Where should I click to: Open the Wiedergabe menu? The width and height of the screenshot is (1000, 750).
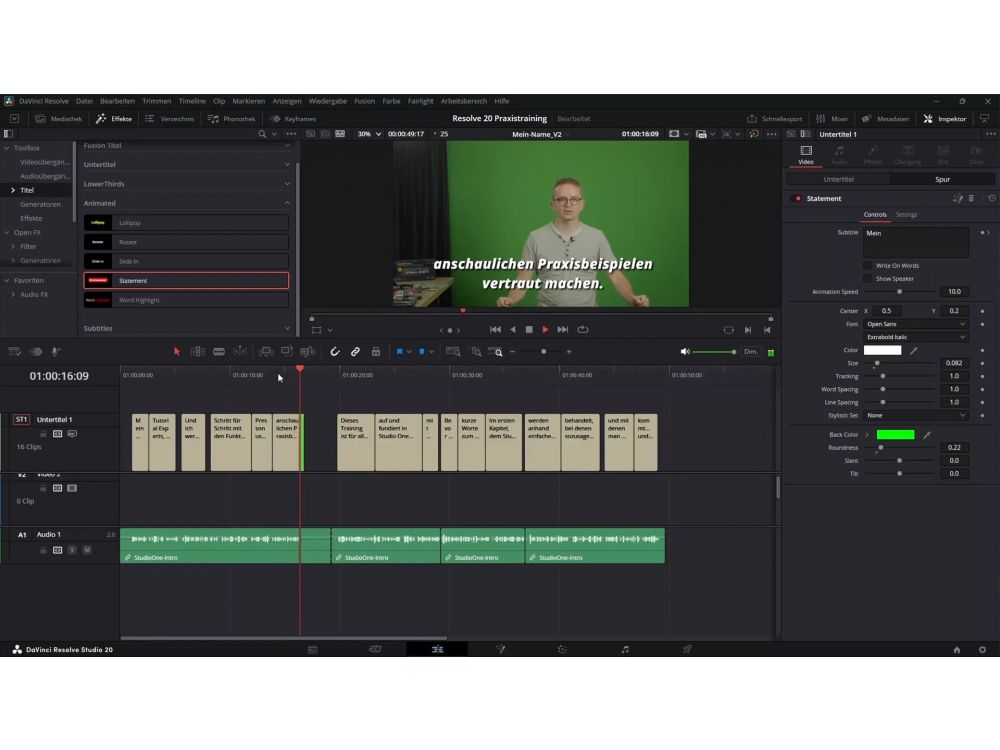[x=327, y=101]
